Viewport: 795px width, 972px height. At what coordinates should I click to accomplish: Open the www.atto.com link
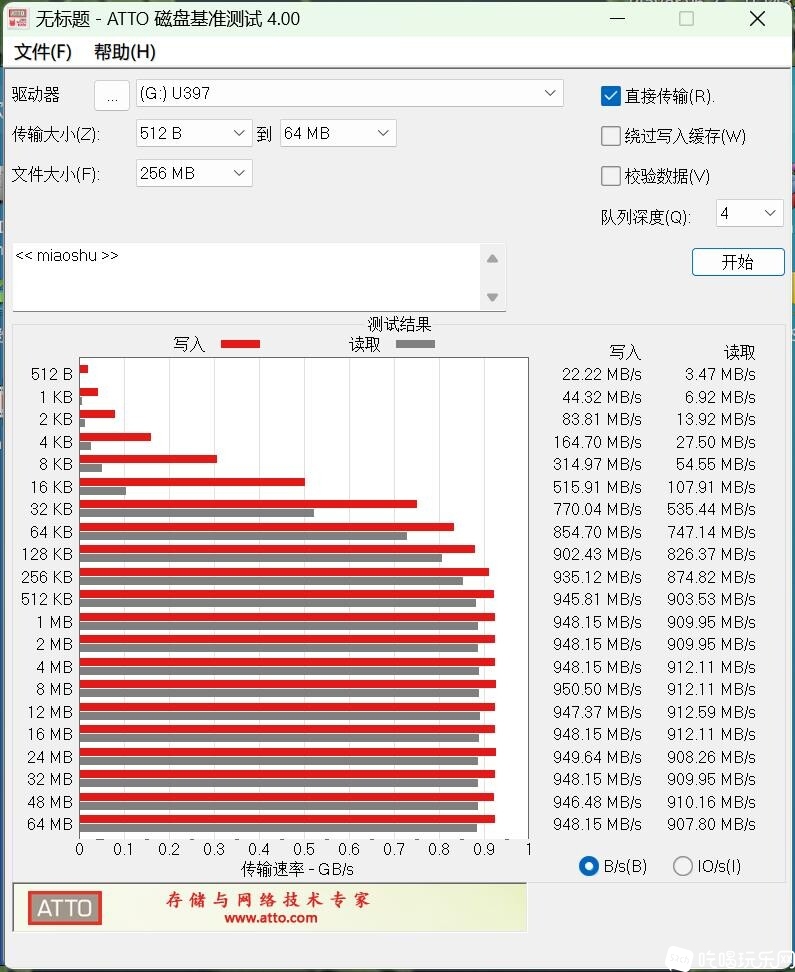tap(271, 918)
